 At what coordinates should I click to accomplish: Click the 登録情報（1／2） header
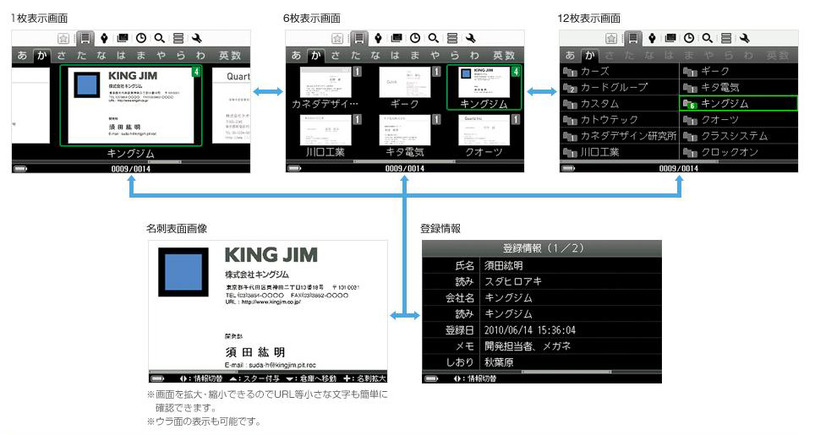(x=542, y=249)
